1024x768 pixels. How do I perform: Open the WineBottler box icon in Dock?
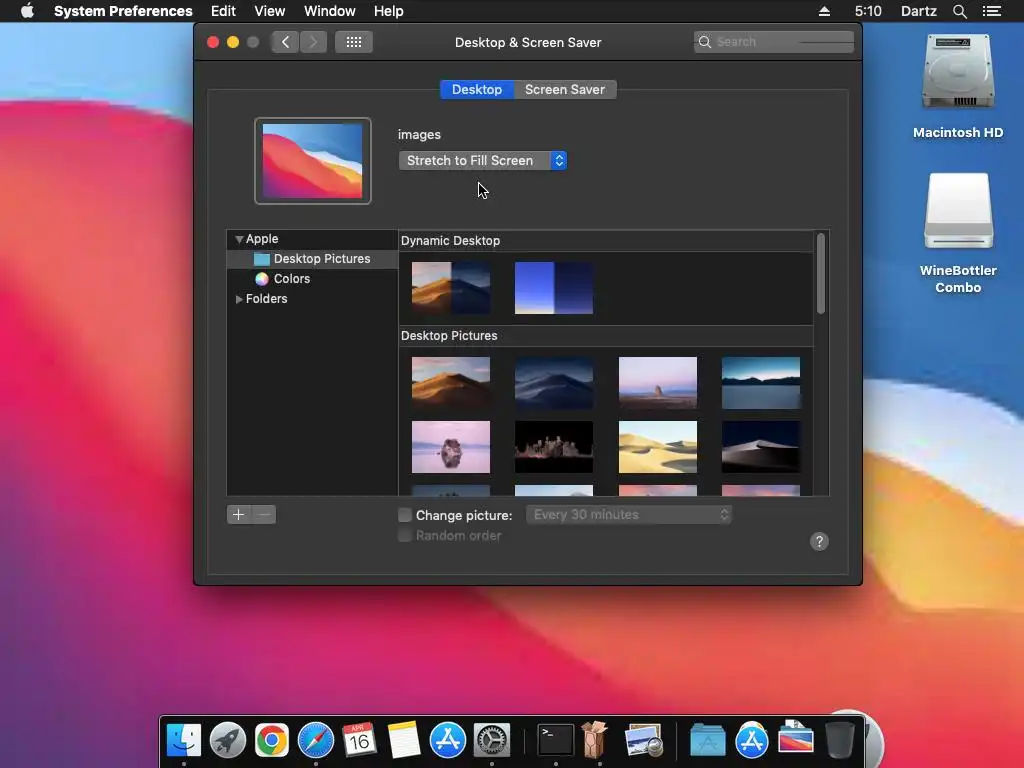(594, 739)
